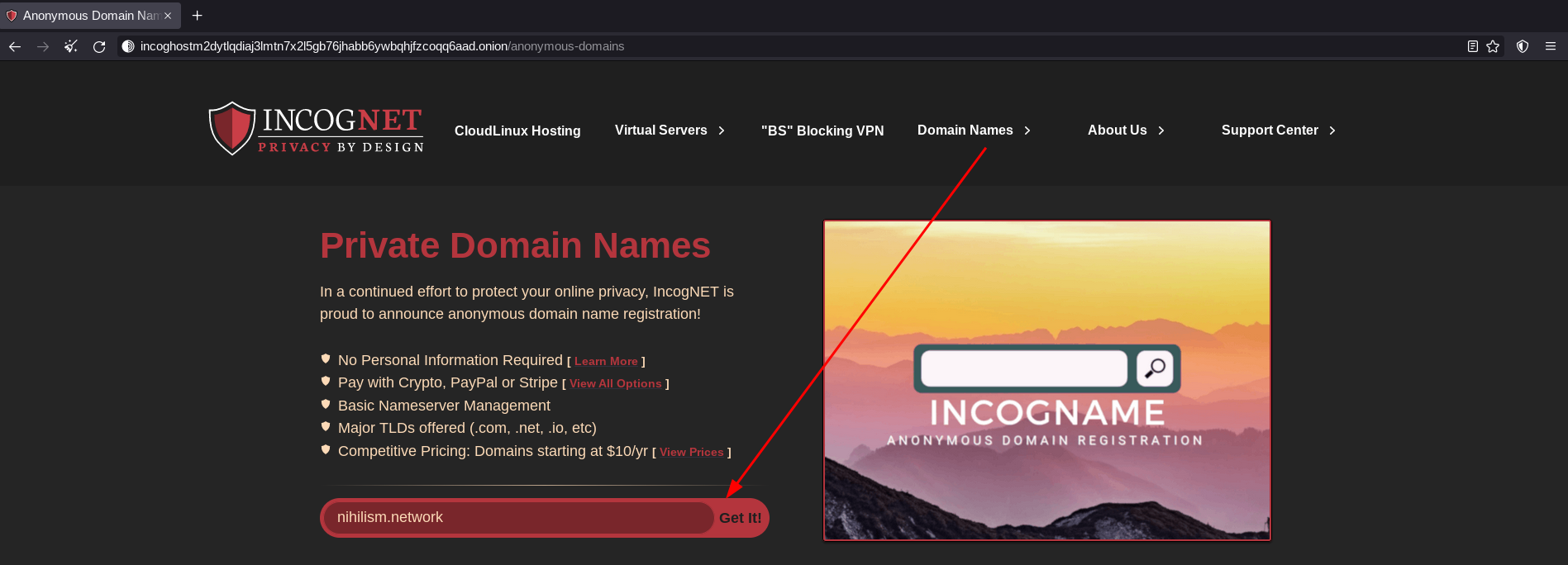Viewport: 1568px width, 565px height.
Task: Open the About Us menu
Action: 1118,130
